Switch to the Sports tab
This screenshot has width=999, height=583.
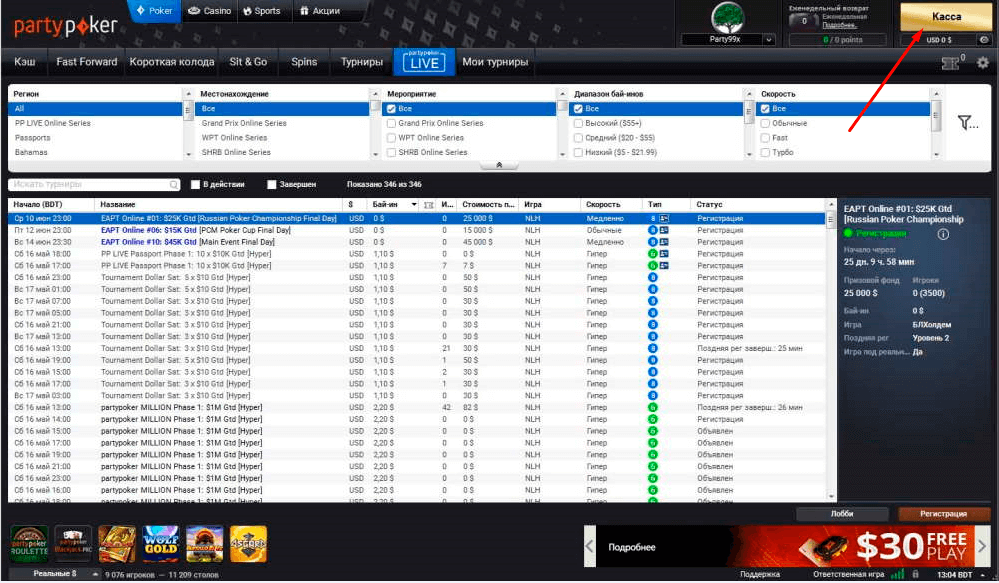(x=262, y=11)
